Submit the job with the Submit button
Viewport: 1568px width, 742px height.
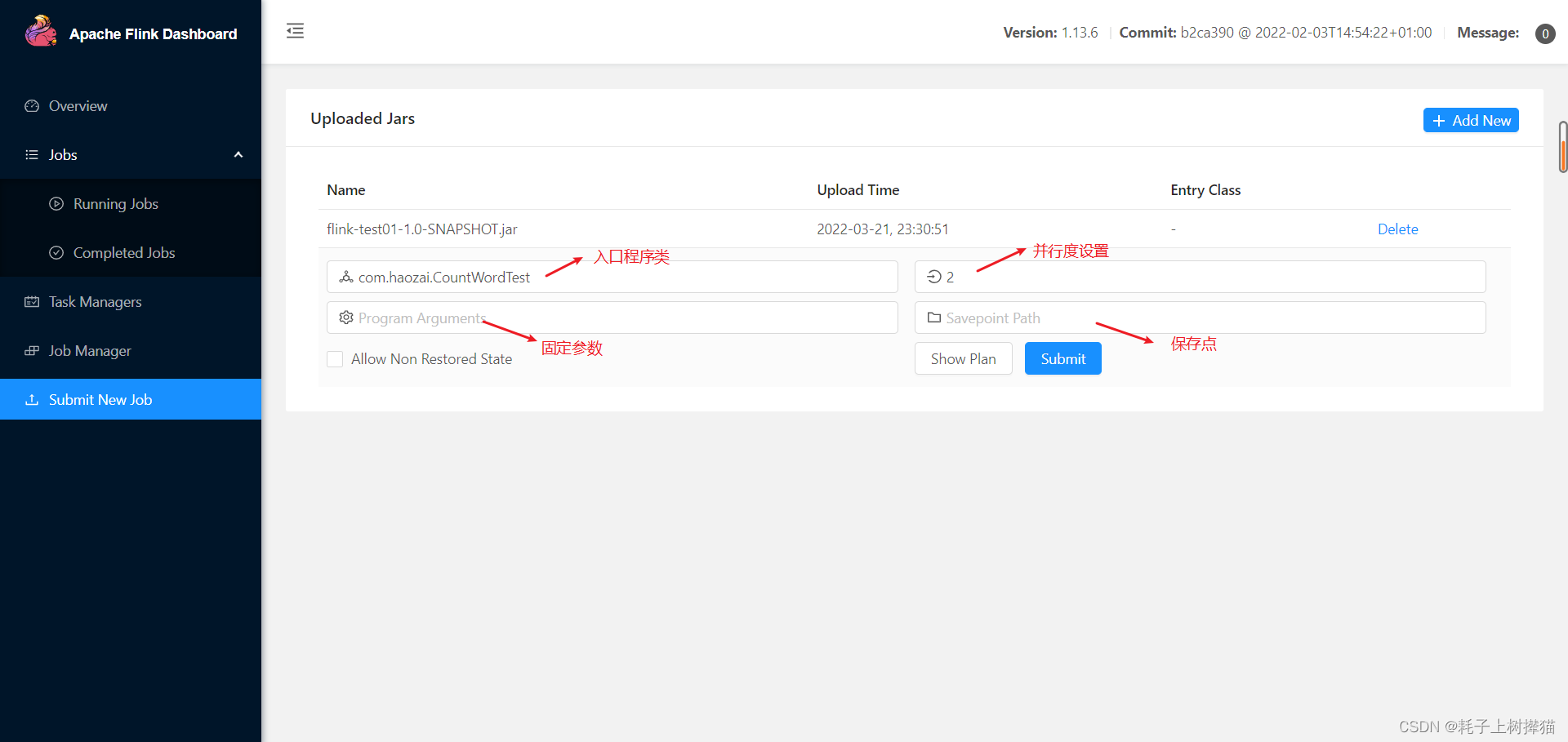1062,359
